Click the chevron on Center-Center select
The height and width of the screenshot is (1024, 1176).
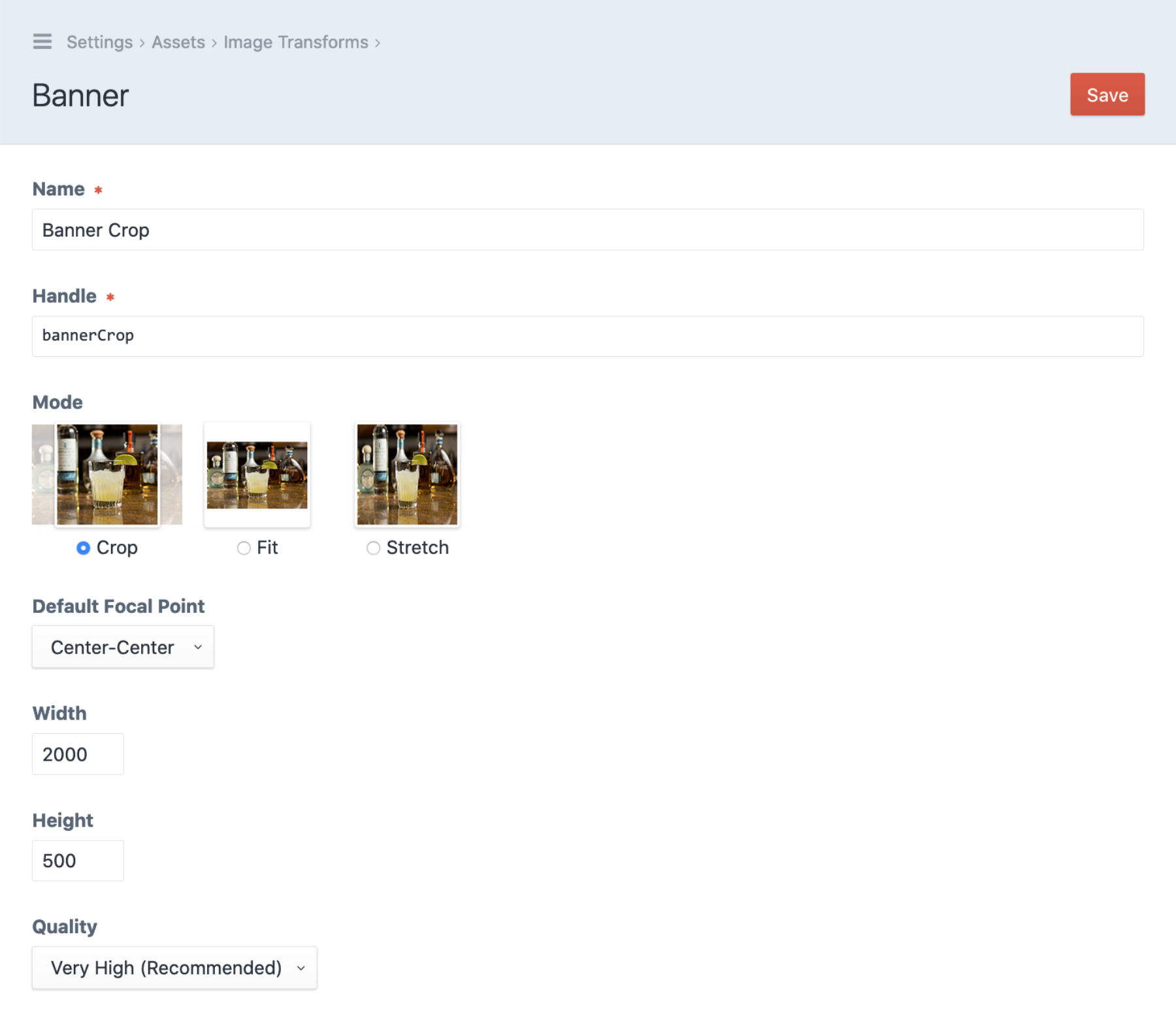point(198,647)
